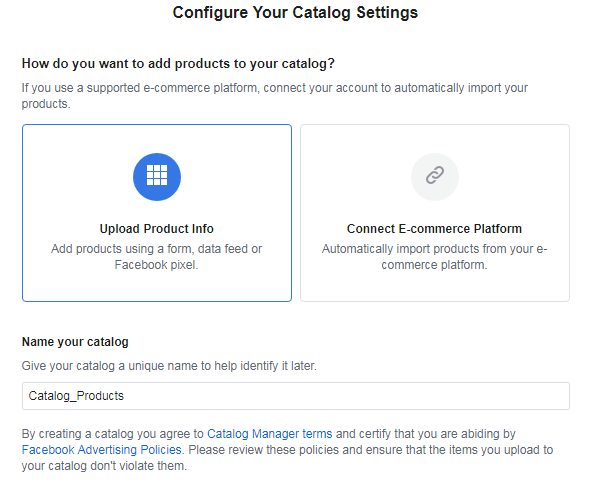
Task: Click the chain link icon for platform connection
Action: (435, 176)
